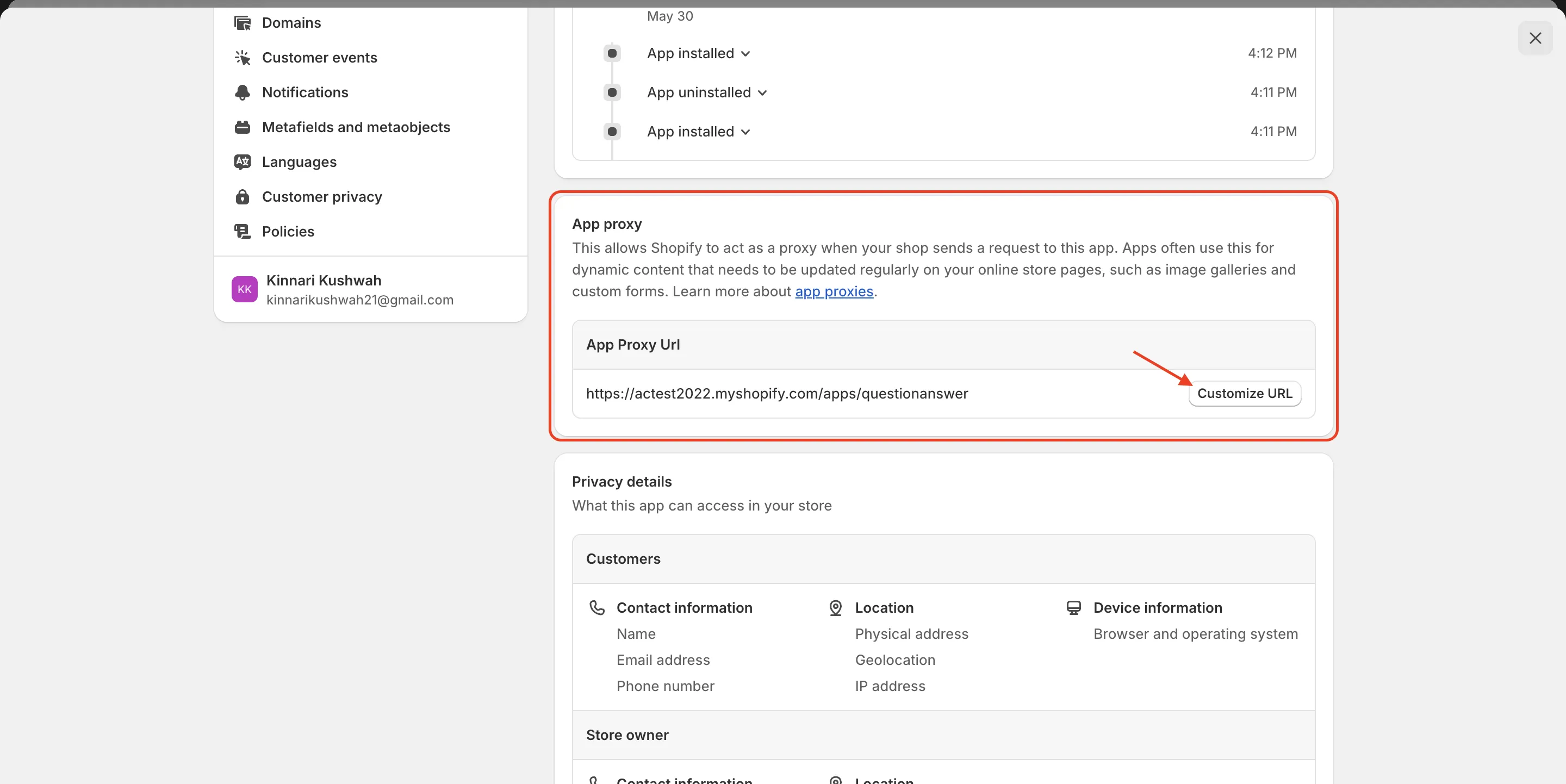This screenshot has width=1566, height=784.
Task: Click the May 30 date label
Action: [670, 16]
